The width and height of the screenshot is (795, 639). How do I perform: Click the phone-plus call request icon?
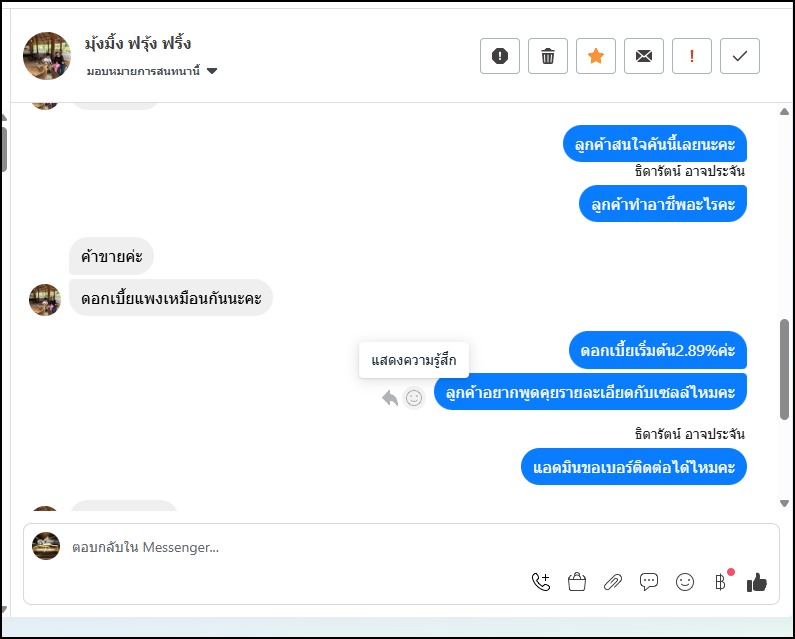pos(541,581)
